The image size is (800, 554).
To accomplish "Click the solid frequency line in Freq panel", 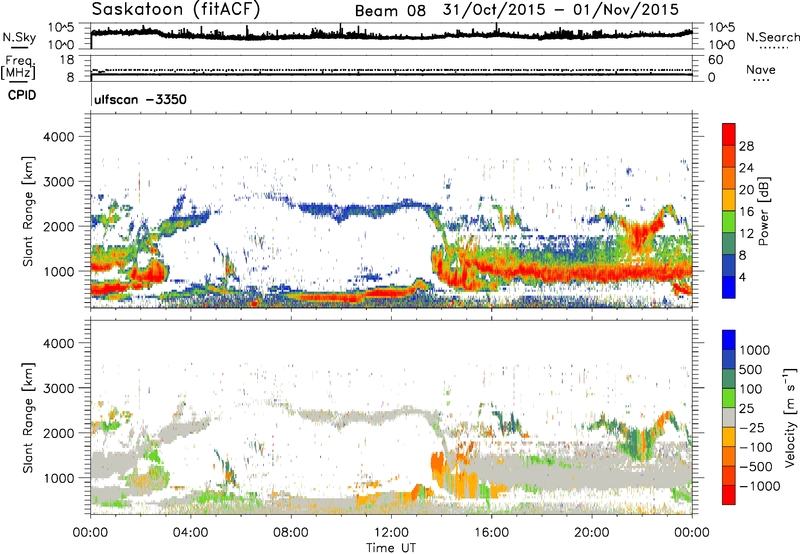I will coord(391,75).
